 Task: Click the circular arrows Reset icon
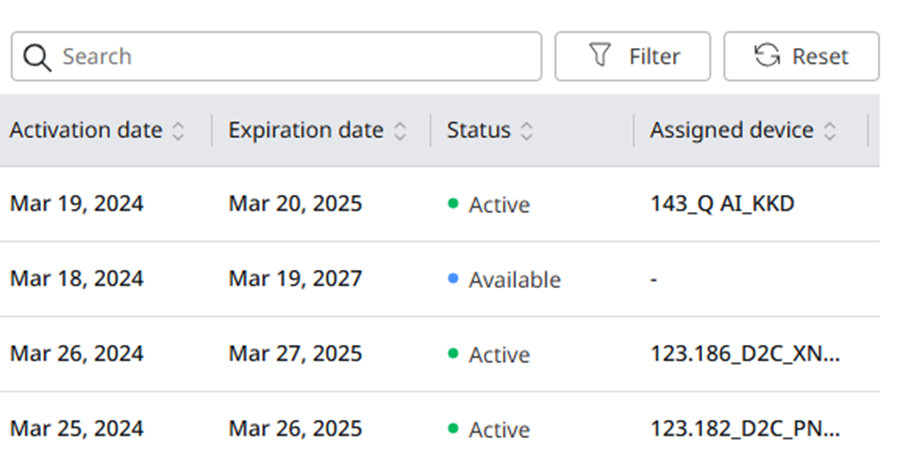click(x=767, y=55)
